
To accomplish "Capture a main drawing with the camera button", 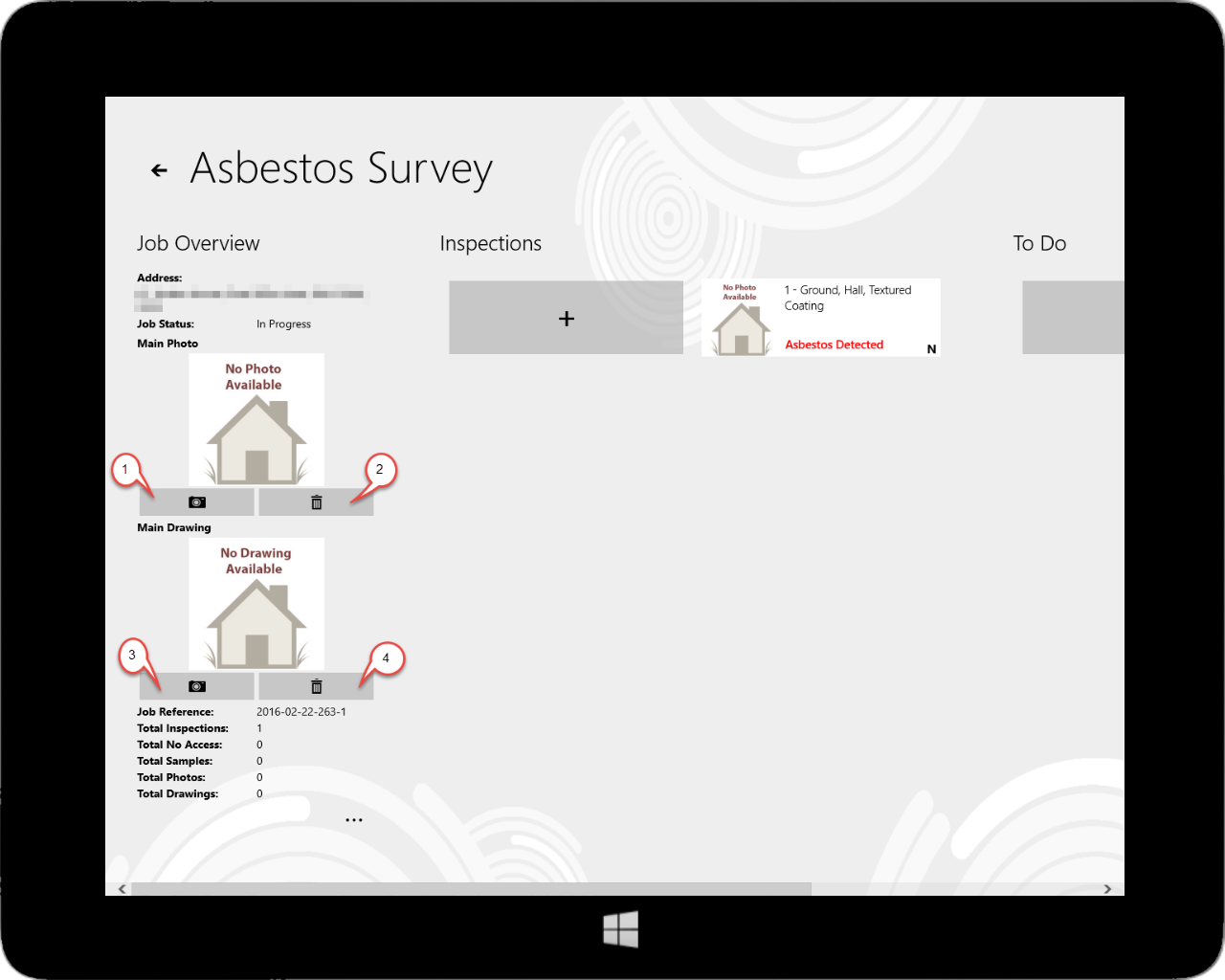I will point(197,686).
